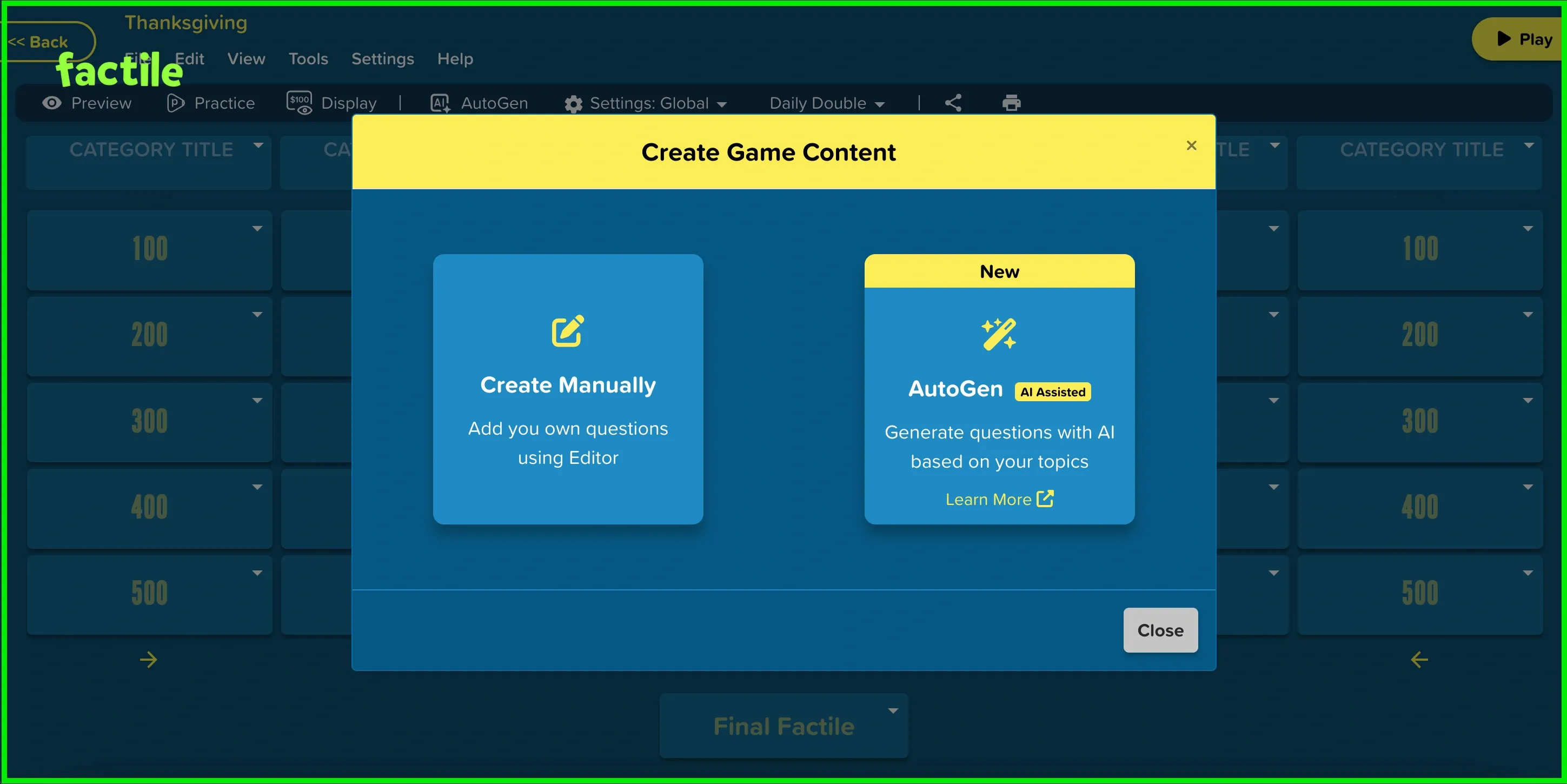The width and height of the screenshot is (1567, 784).
Task: Click the share icon in the toolbar
Action: [953, 102]
